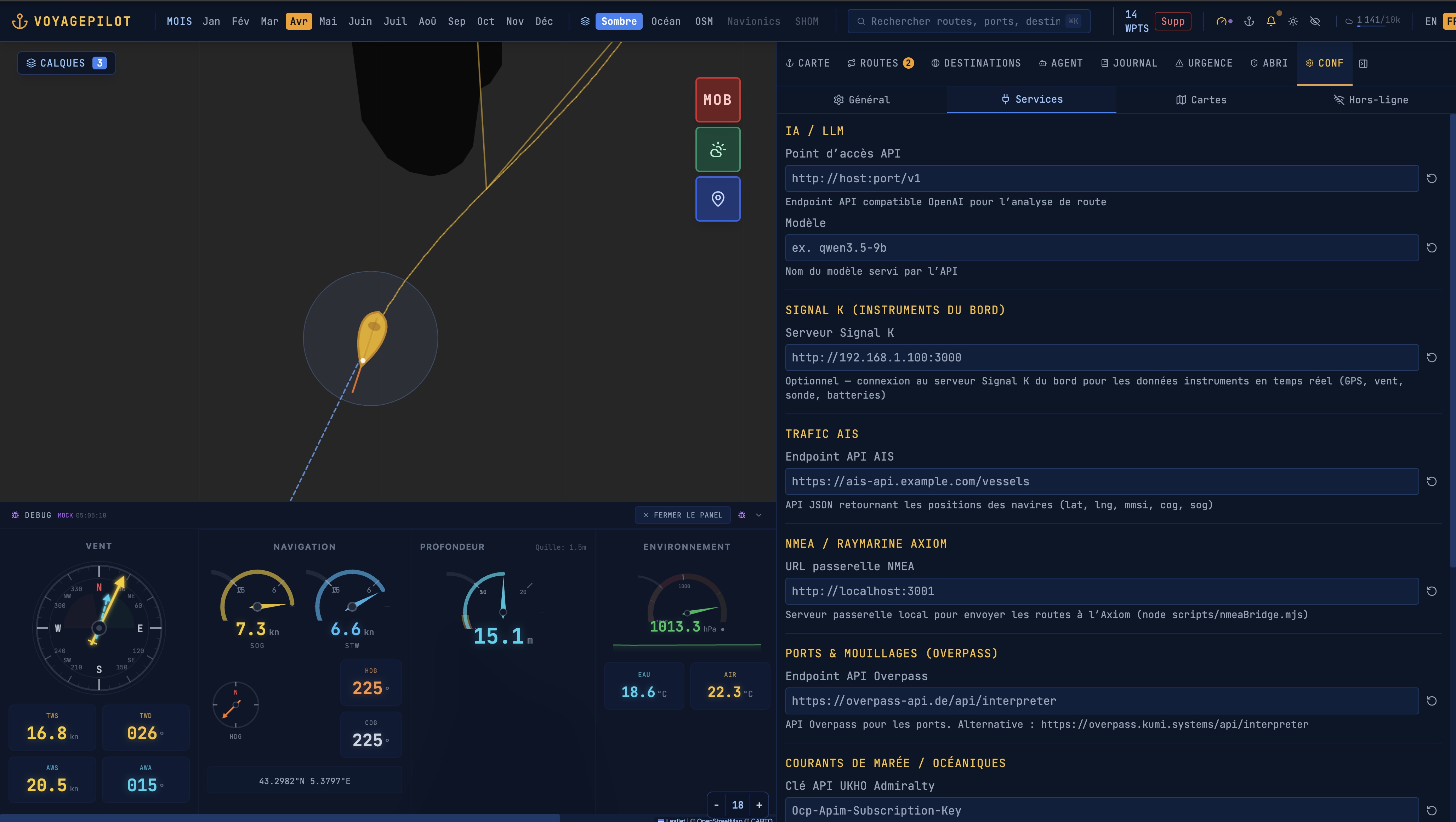Open the green weather icon button
This screenshot has width=1456, height=822.
717,149
